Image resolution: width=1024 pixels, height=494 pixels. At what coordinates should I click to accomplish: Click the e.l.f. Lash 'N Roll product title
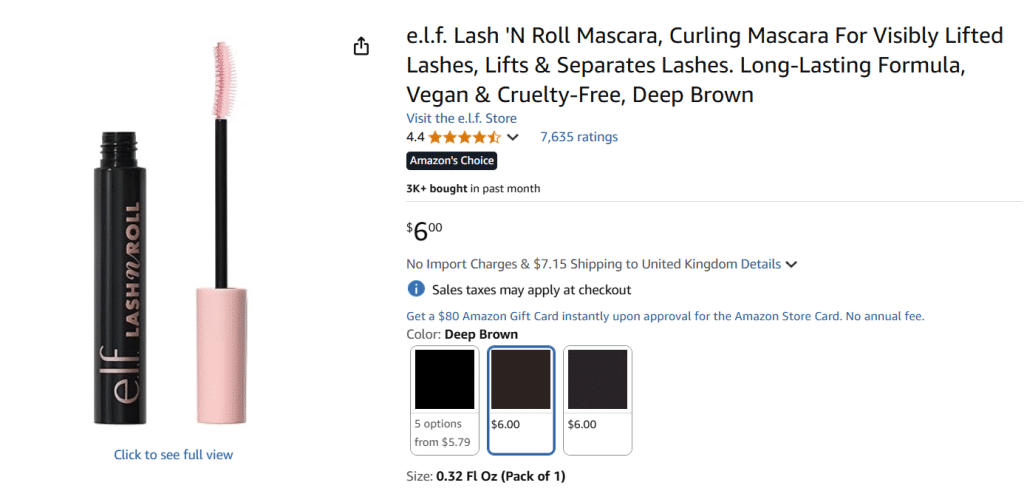(x=704, y=65)
